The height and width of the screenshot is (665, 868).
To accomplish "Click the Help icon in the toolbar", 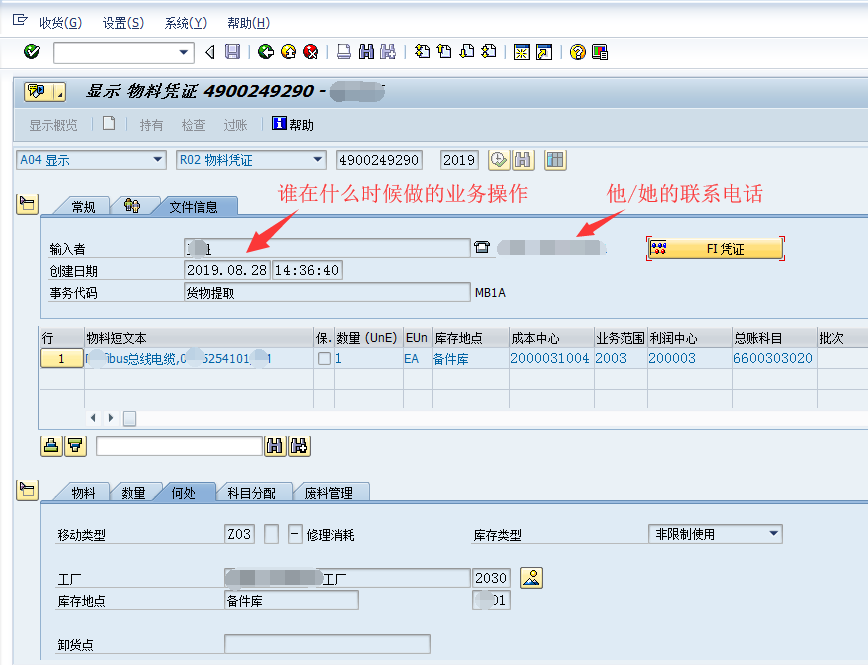I will coord(577,51).
